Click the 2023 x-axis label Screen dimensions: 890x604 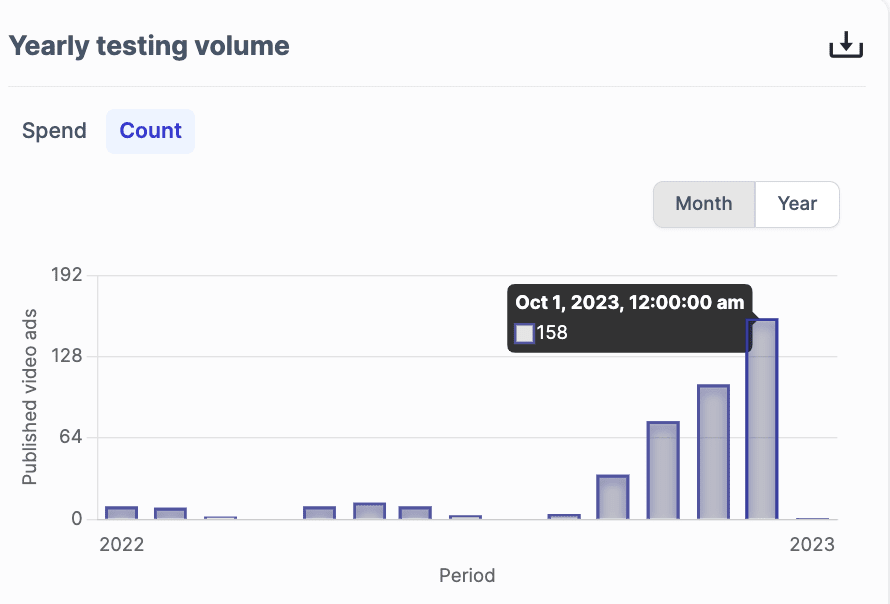[x=812, y=545]
